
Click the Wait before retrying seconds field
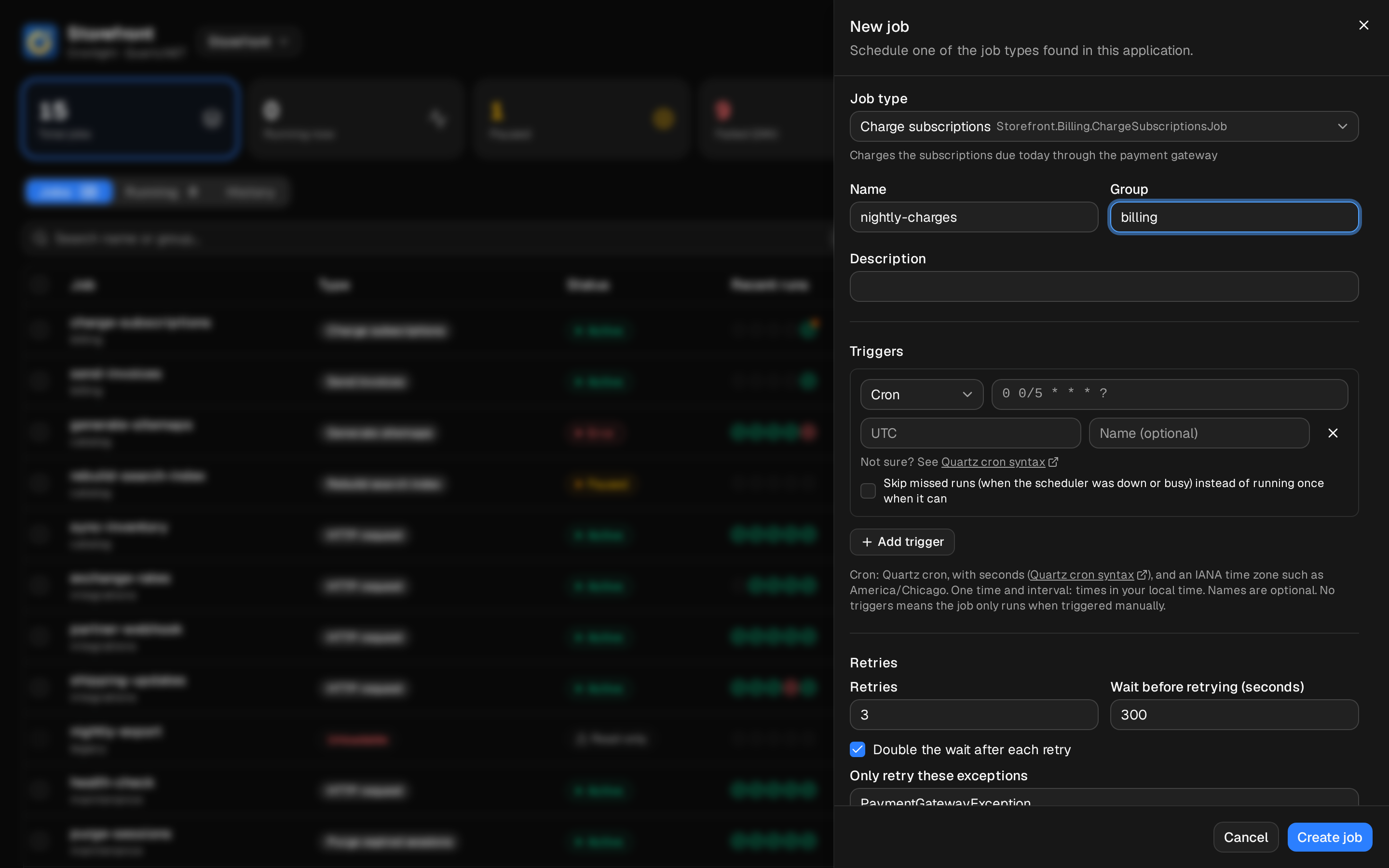click(x=1234, y=715)
